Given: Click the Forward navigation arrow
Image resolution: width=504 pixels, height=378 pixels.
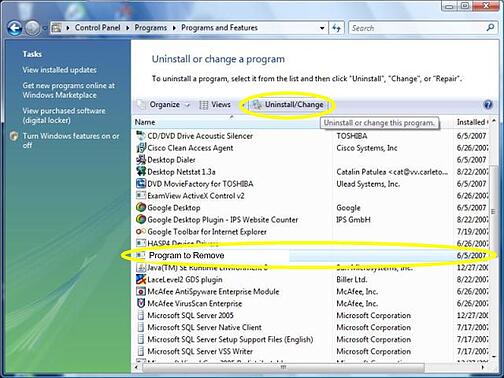Looking at the screenshot, I should [32, 28].
